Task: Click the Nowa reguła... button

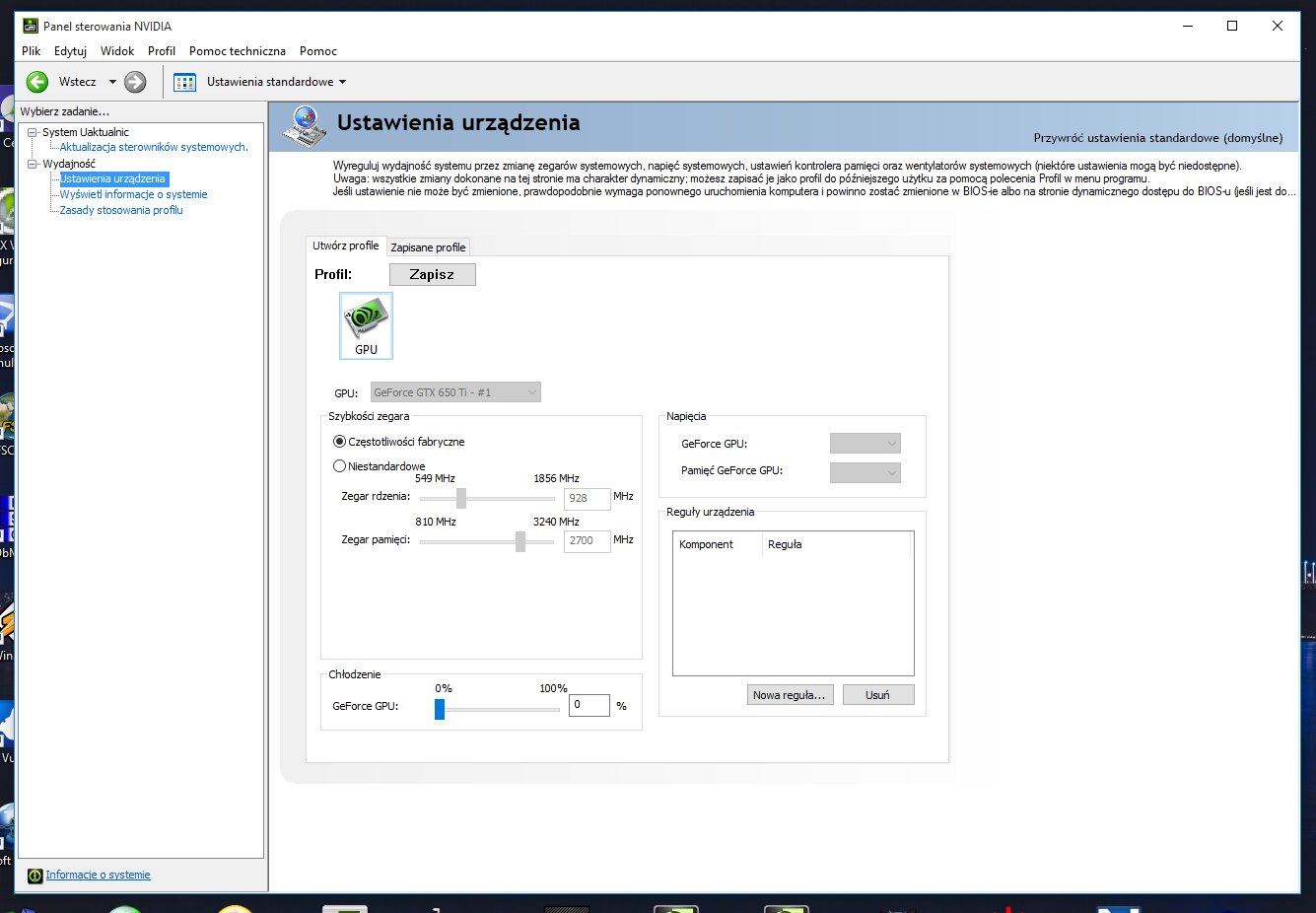Action: click(790, 695)
